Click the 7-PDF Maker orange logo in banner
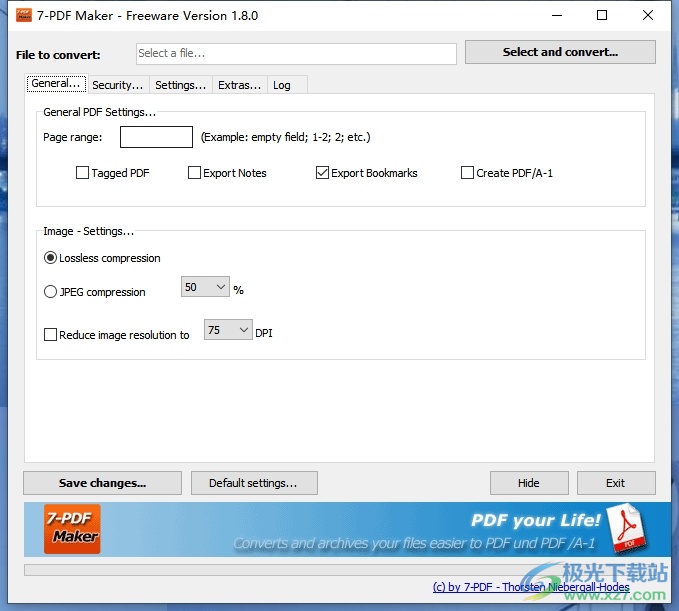The width and height of the screenshot is (679, 611). coord(72,529)
